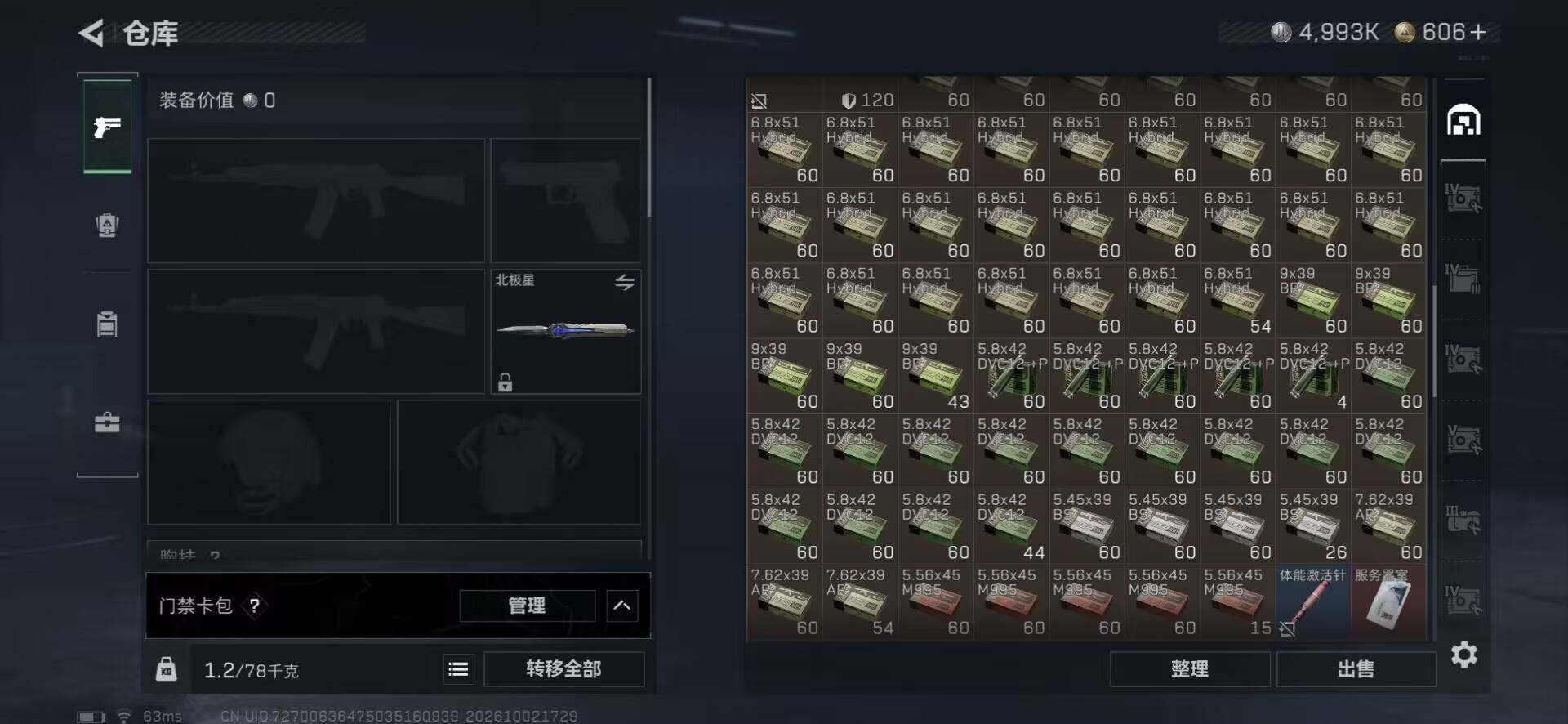Viewport: 1568px width, 724px height.
Task: Open the clipboard tab in left sidebar
Action: (107, 324)
